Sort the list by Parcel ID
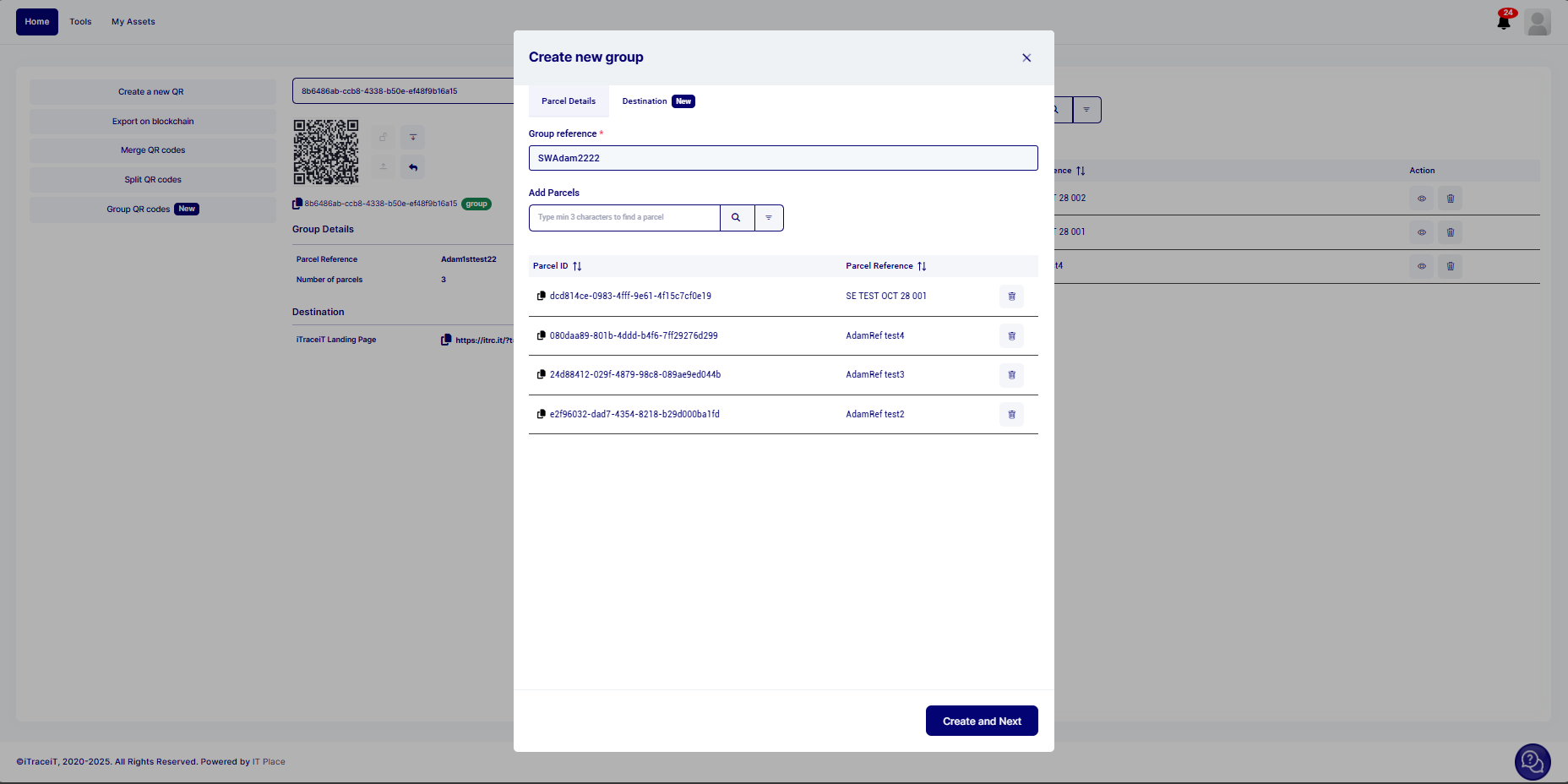Image resolution: width=1568 pixels, height=784 pixels. tap(577, 266)
